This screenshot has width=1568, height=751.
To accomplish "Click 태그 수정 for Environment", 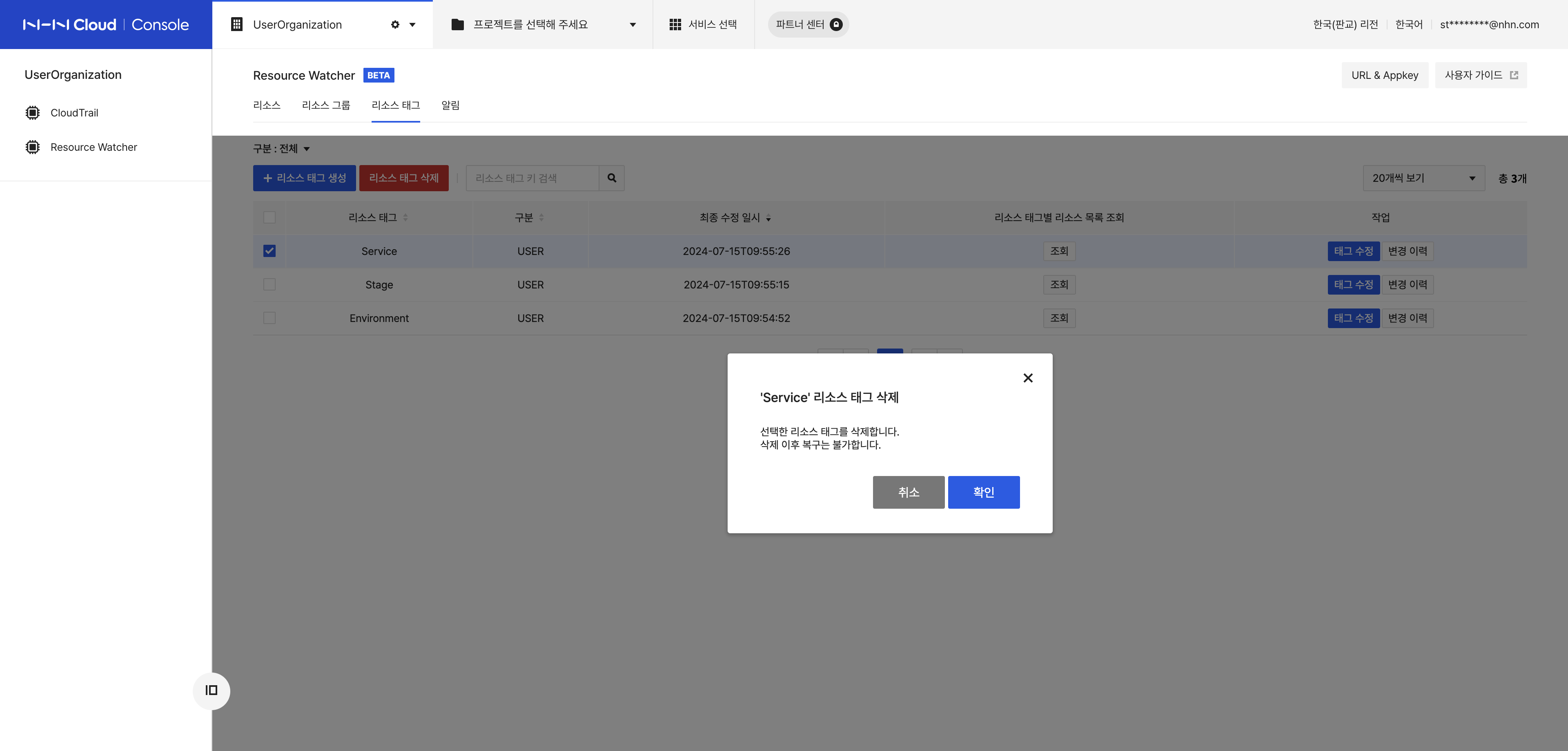I will (x=1353, y=318).
